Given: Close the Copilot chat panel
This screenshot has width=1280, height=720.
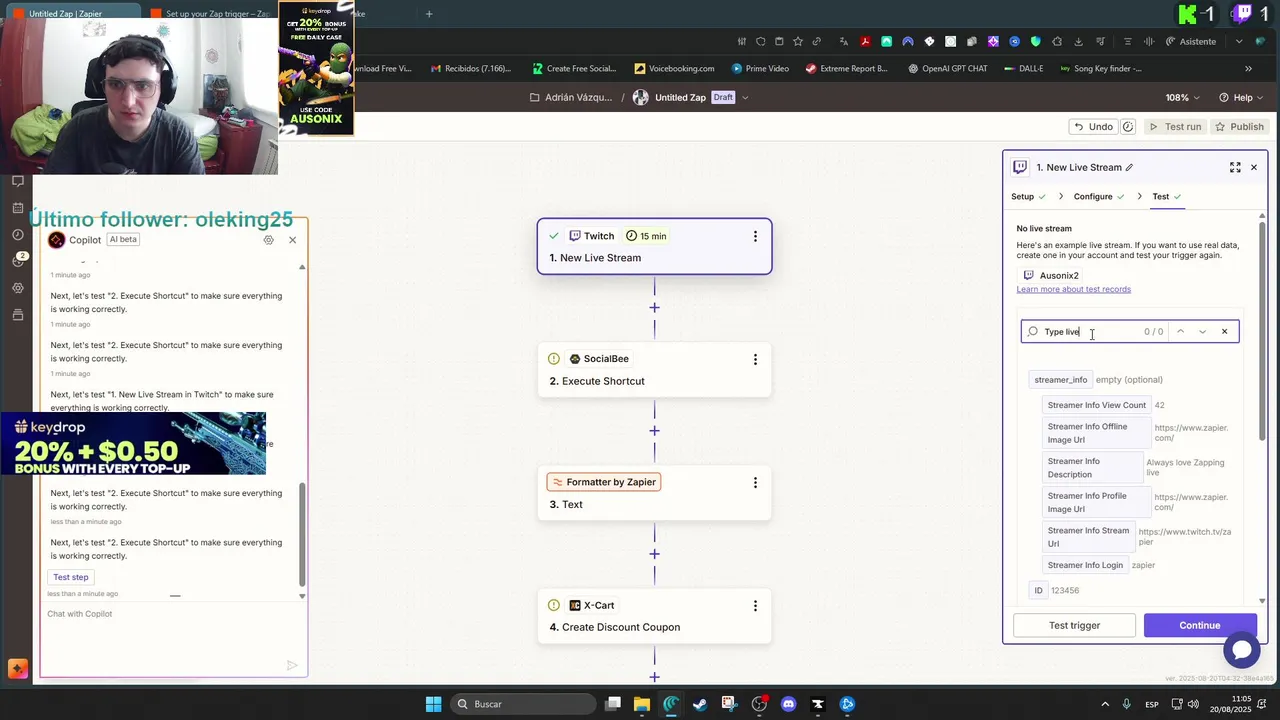Looking at the screenshot, I should (292, 240).
